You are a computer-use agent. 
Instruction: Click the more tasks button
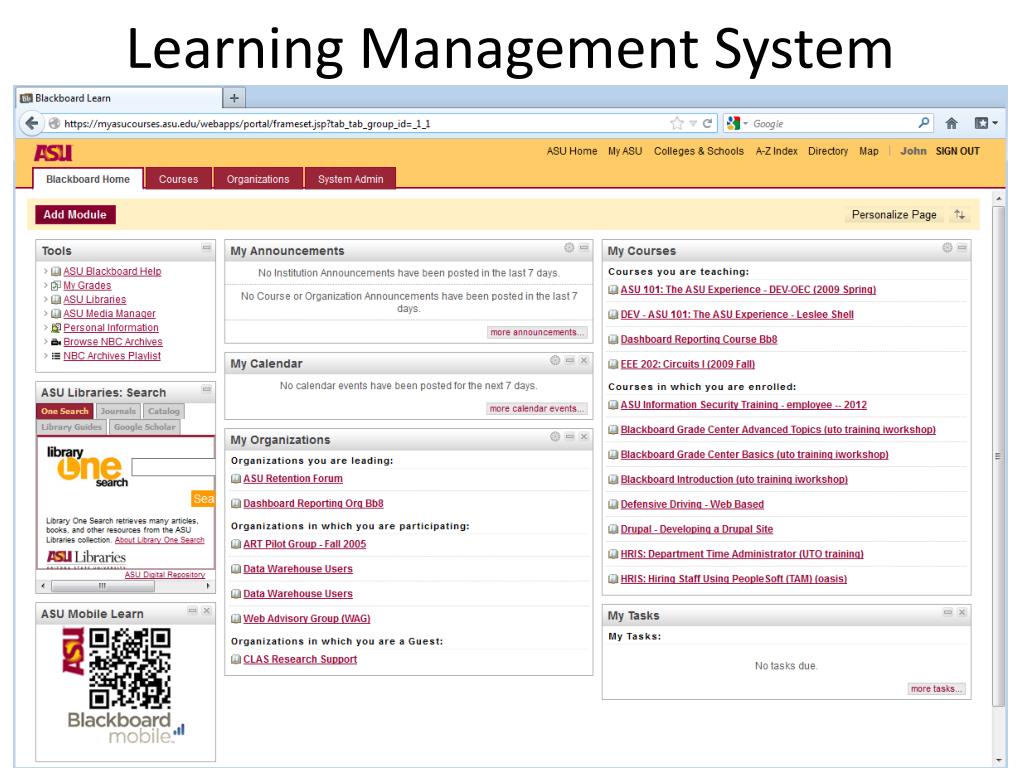click(937, 689)
